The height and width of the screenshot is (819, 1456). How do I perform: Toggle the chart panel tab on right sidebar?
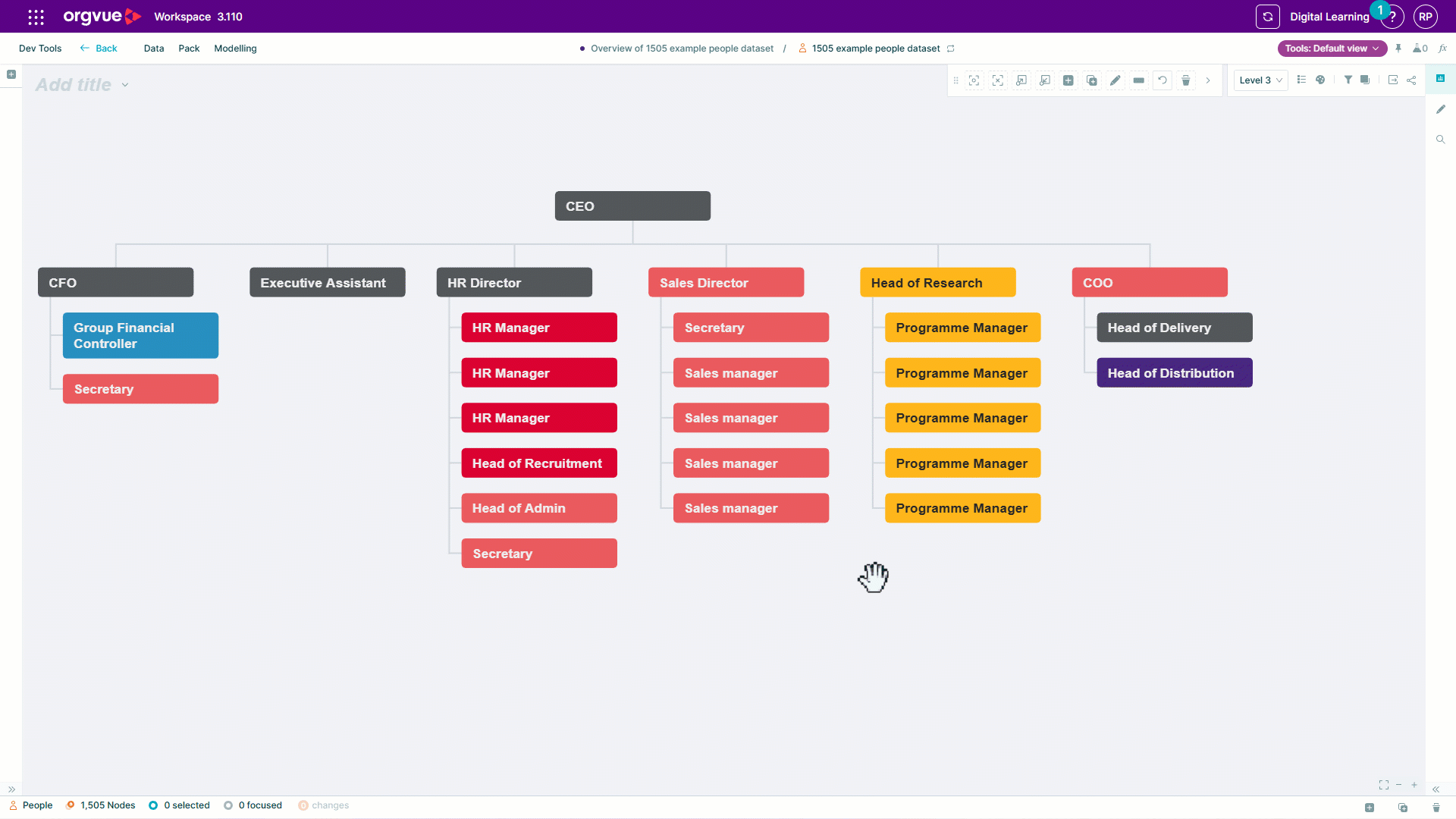[x=1440, y=78]
